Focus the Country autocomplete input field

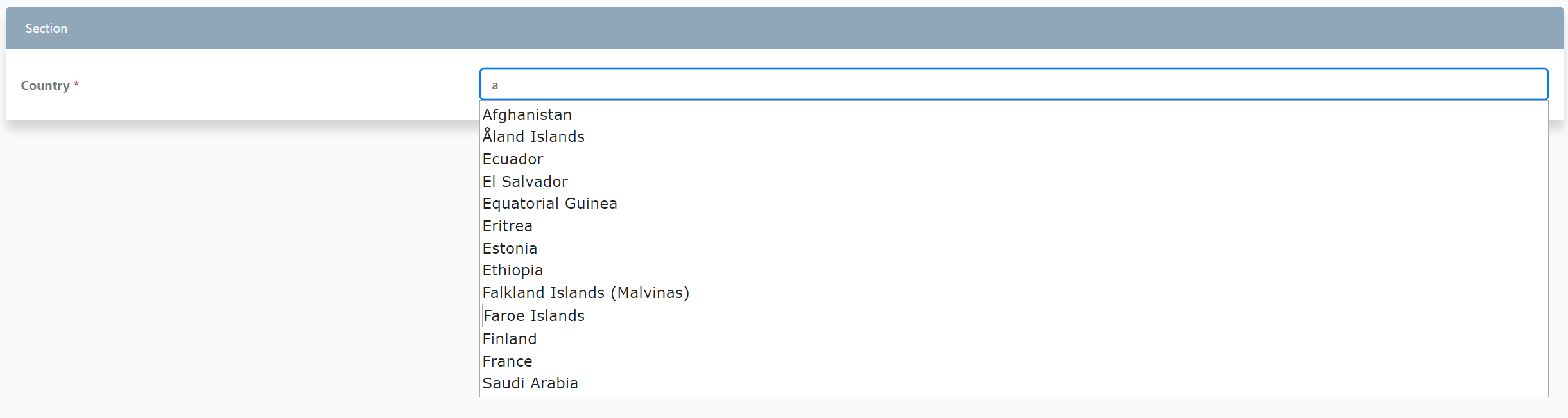coord(1013,85)
